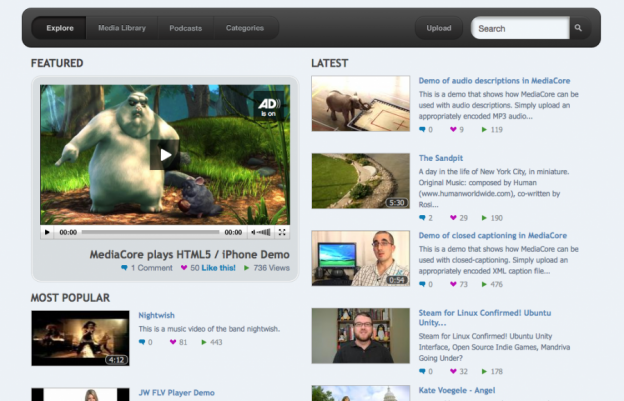Open Steam for Linux Confirmed! Ubuntu Unity link
The image size is (624, 401).
[x=485, y=317]
